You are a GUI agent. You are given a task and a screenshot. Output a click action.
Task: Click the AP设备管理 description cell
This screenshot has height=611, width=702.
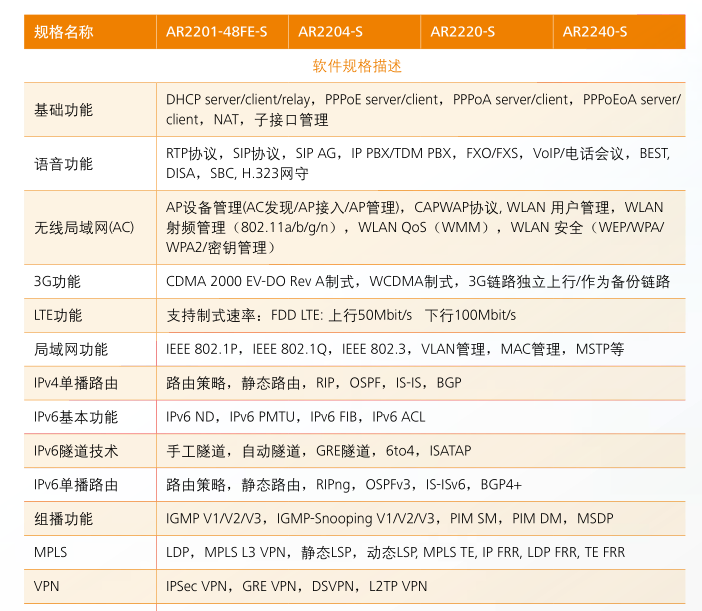421,227
